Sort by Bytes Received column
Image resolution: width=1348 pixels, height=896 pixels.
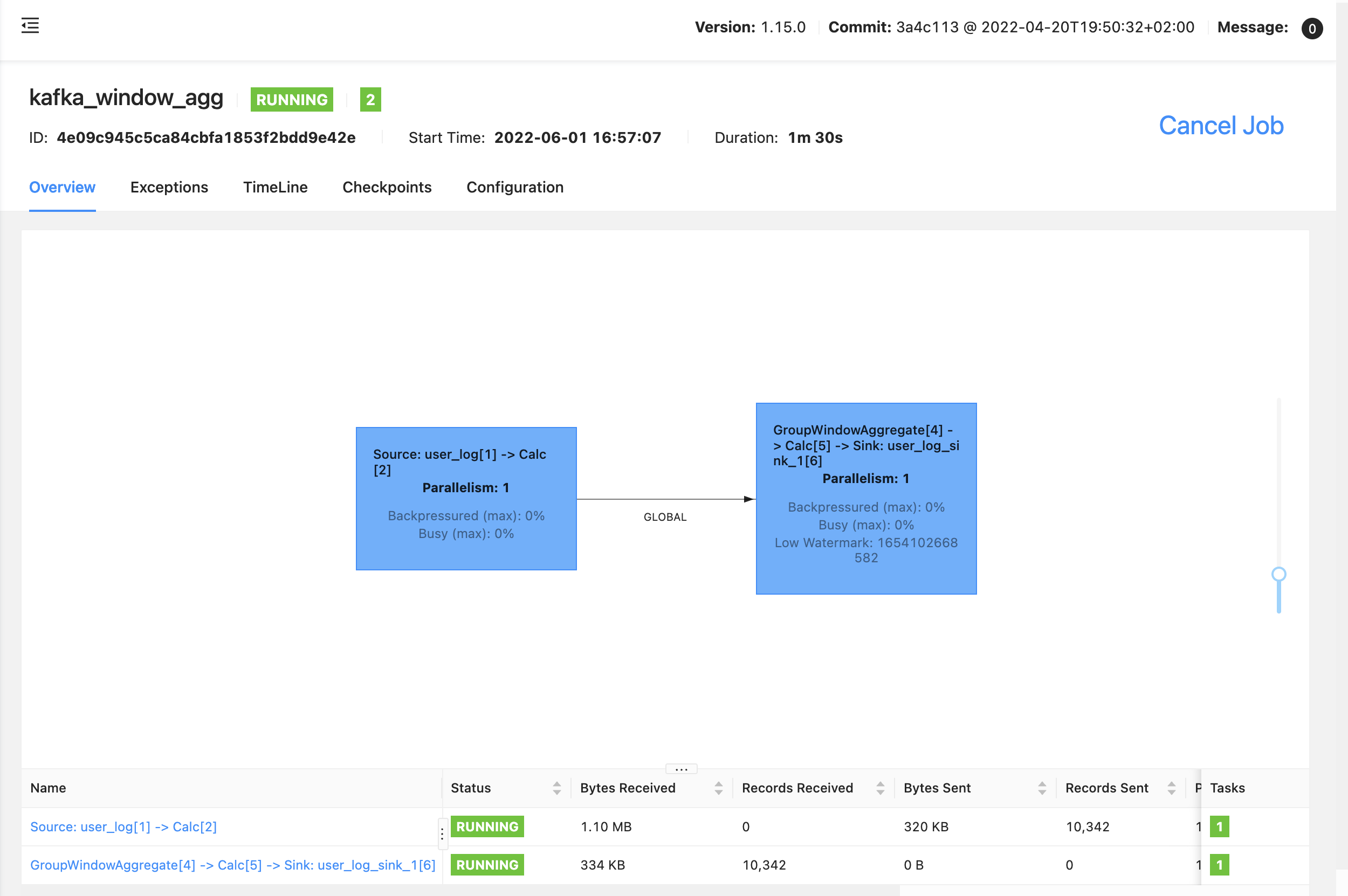click(718, 788)
